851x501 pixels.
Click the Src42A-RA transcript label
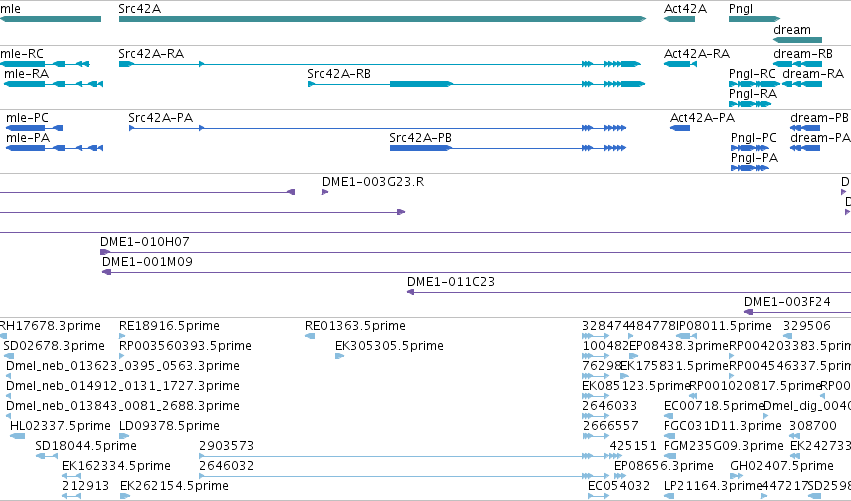pyautogui.click(x=151, y=54)
